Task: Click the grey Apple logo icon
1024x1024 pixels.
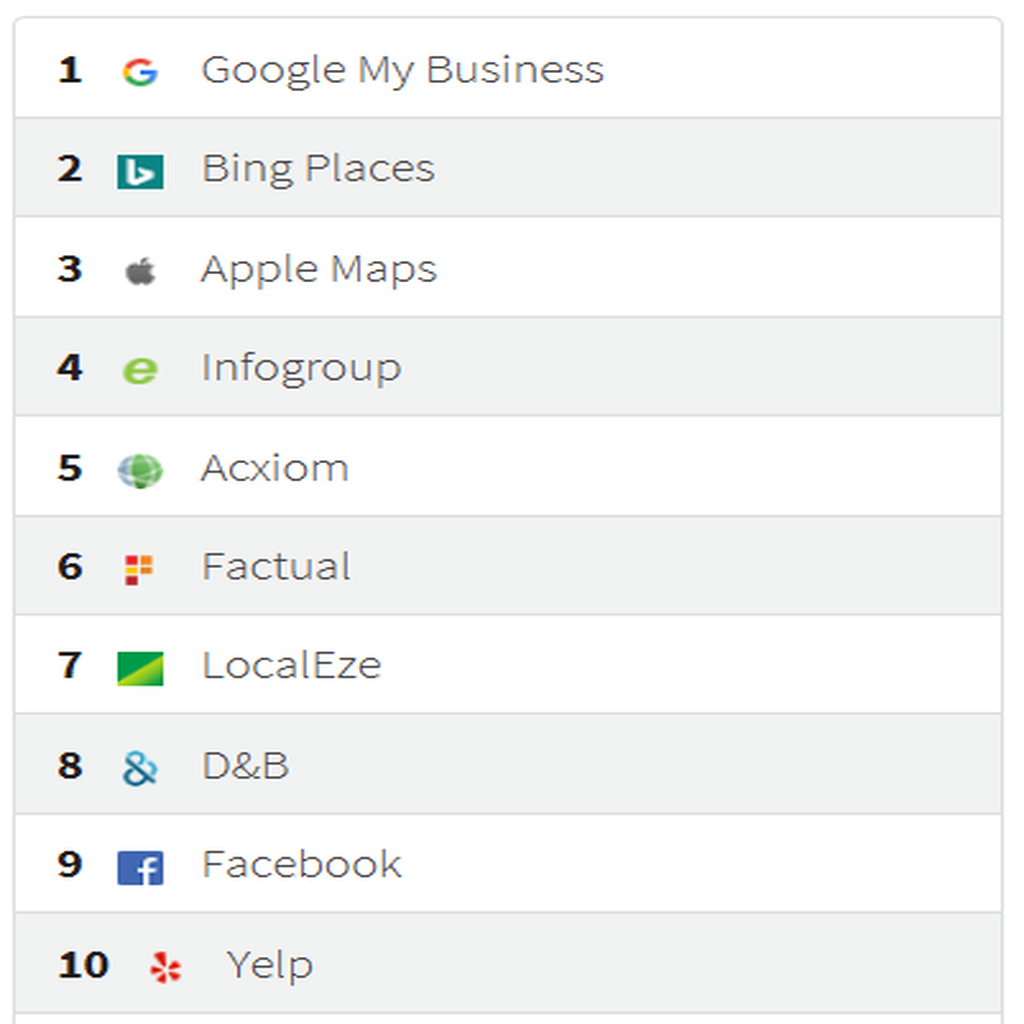Action: tap(140, 271)
